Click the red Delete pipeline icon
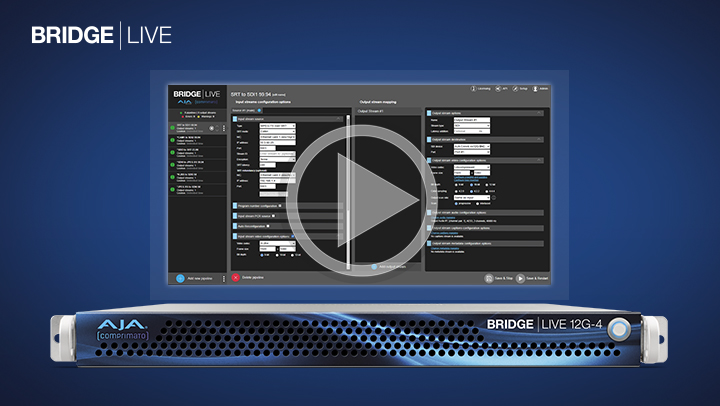The height and width of the screenshot is (406, 720). [236, 277]
